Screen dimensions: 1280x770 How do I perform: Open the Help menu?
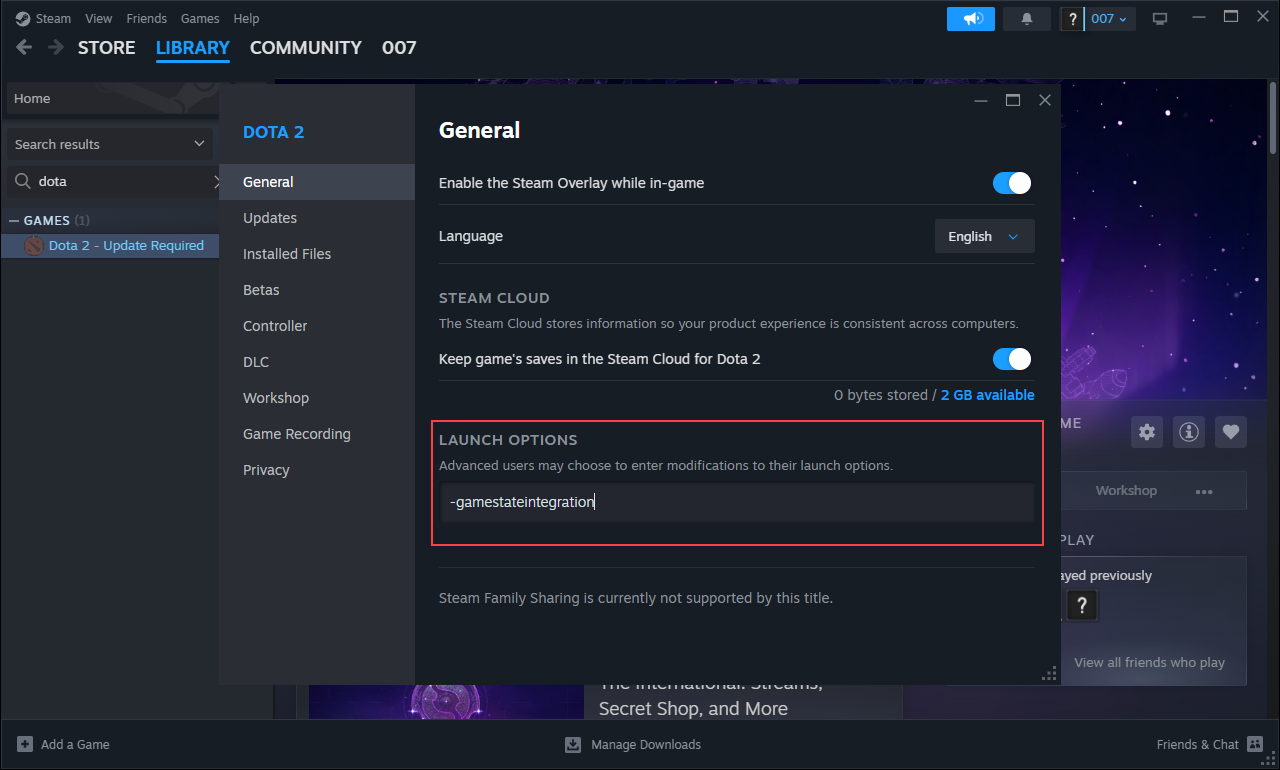(x=246, y=19)
